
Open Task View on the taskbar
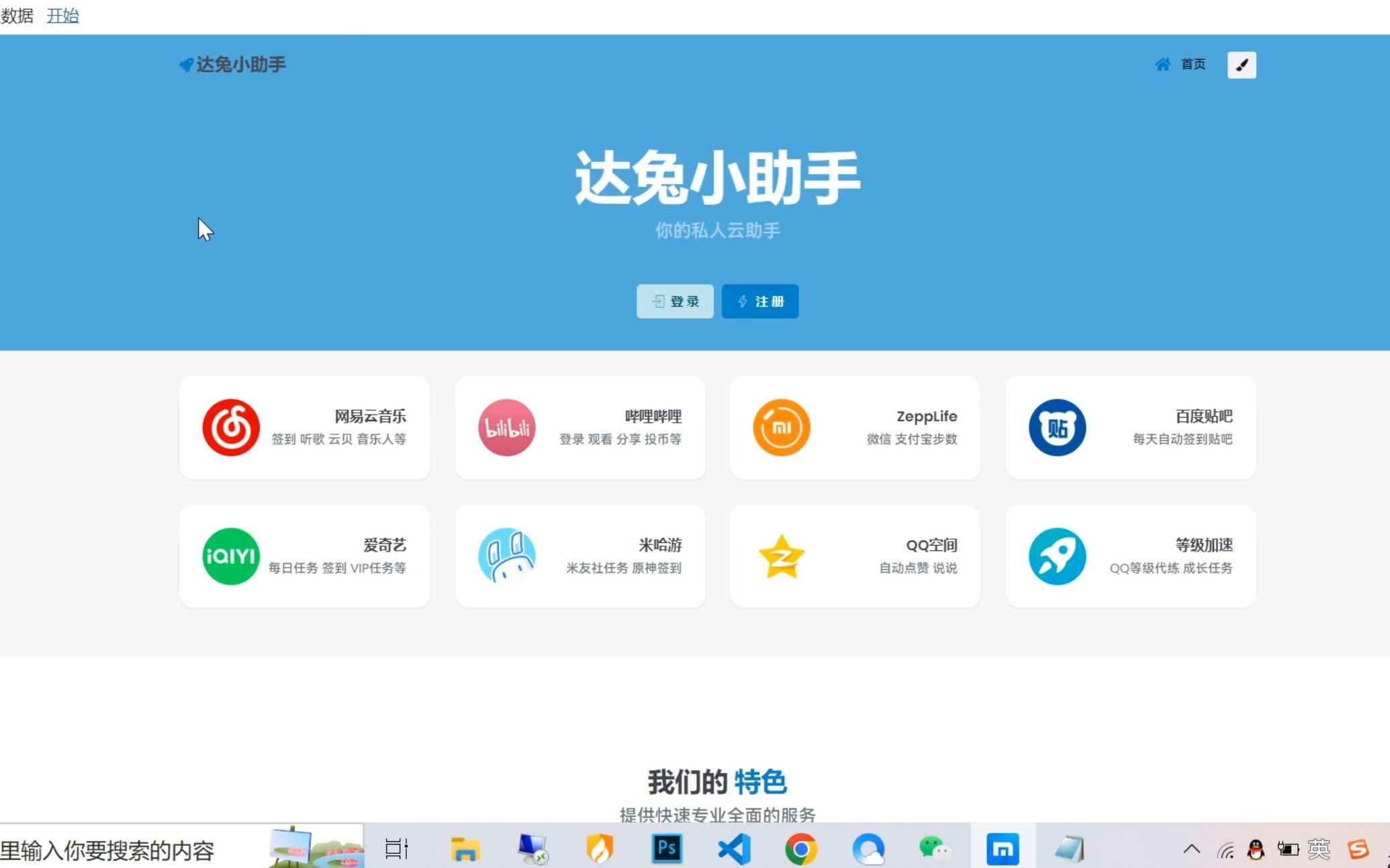point(396,849)
